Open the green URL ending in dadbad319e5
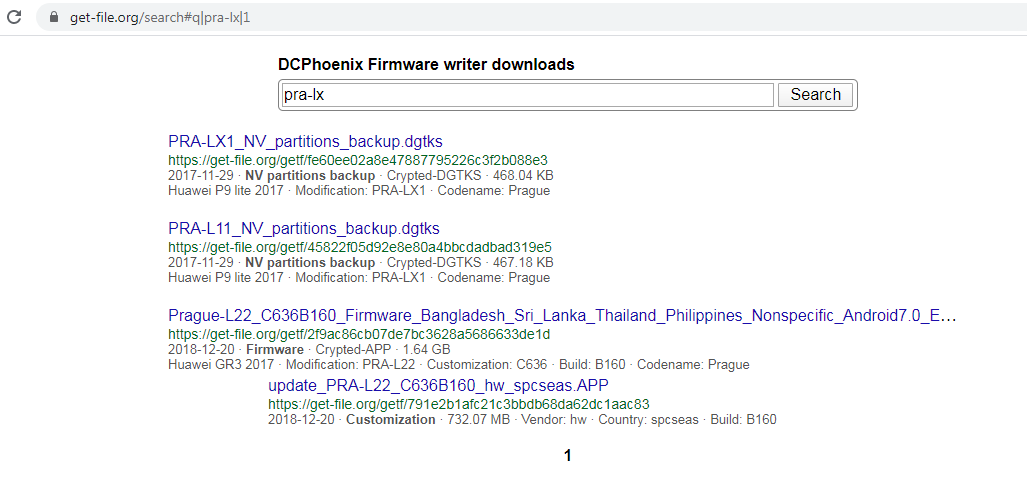 tap(360, 248)
